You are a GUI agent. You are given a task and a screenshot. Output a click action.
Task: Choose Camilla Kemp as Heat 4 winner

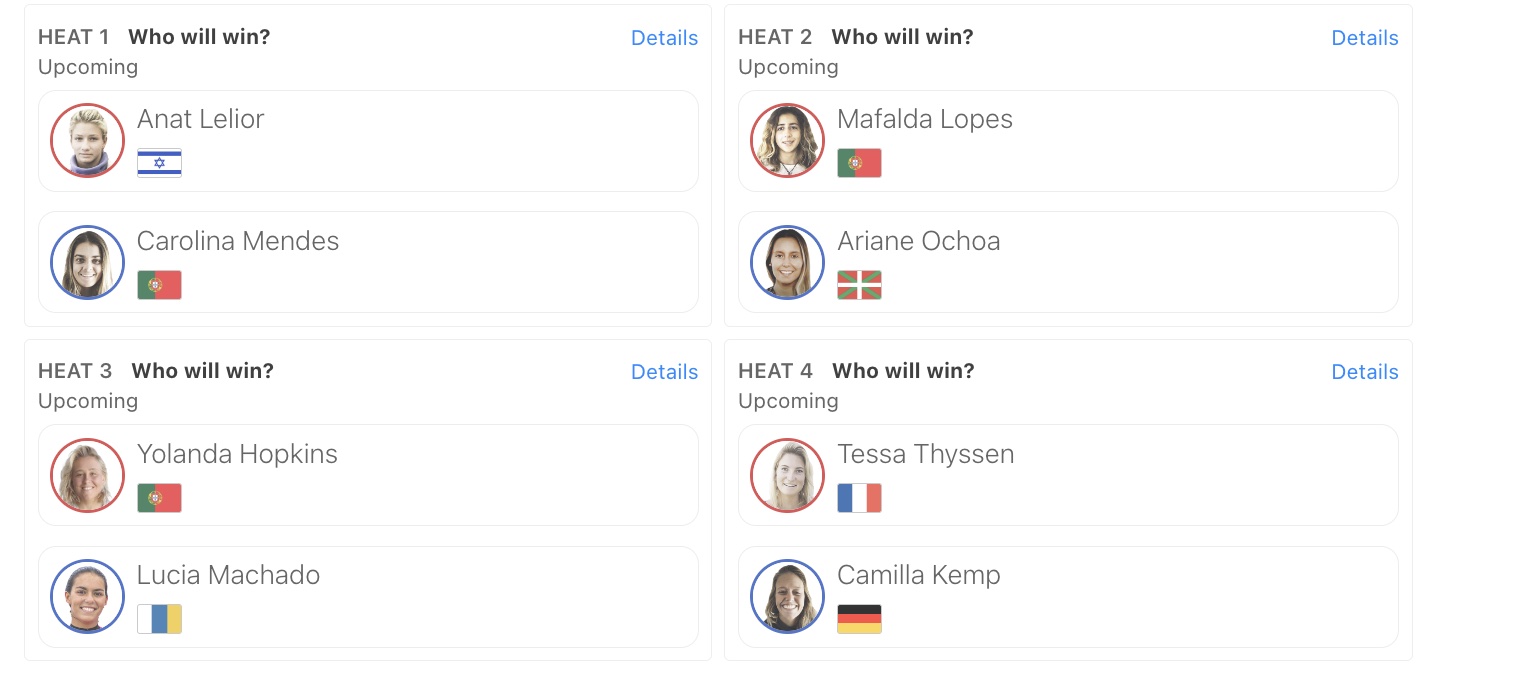tap(1068, 597)
